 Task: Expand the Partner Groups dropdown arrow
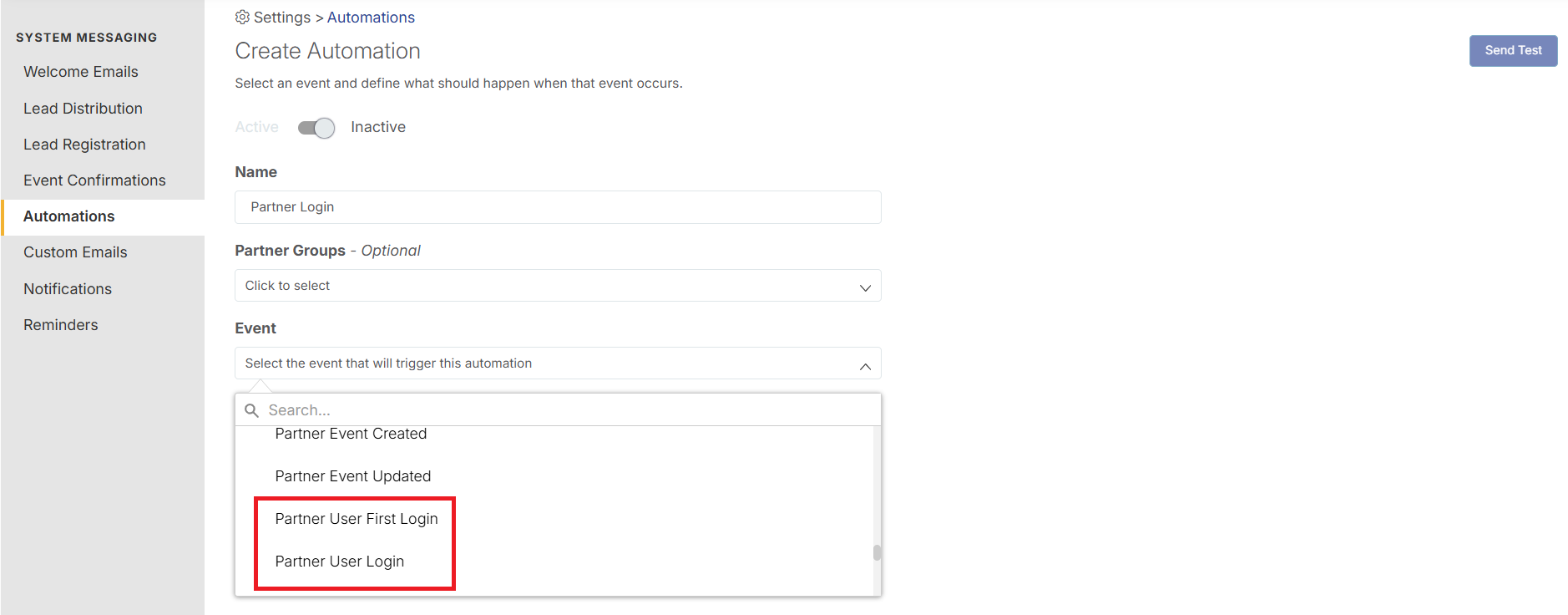(x=865, y=287)
